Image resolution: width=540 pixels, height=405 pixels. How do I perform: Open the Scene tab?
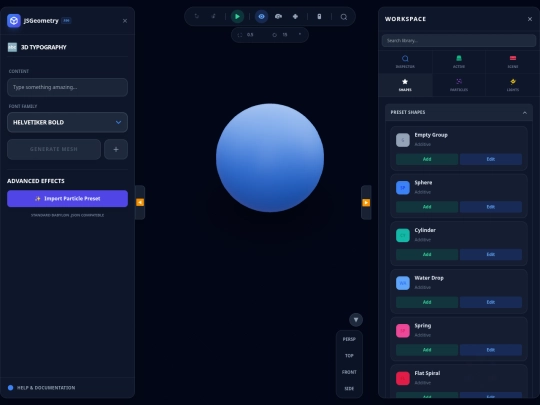click(513, 62)
